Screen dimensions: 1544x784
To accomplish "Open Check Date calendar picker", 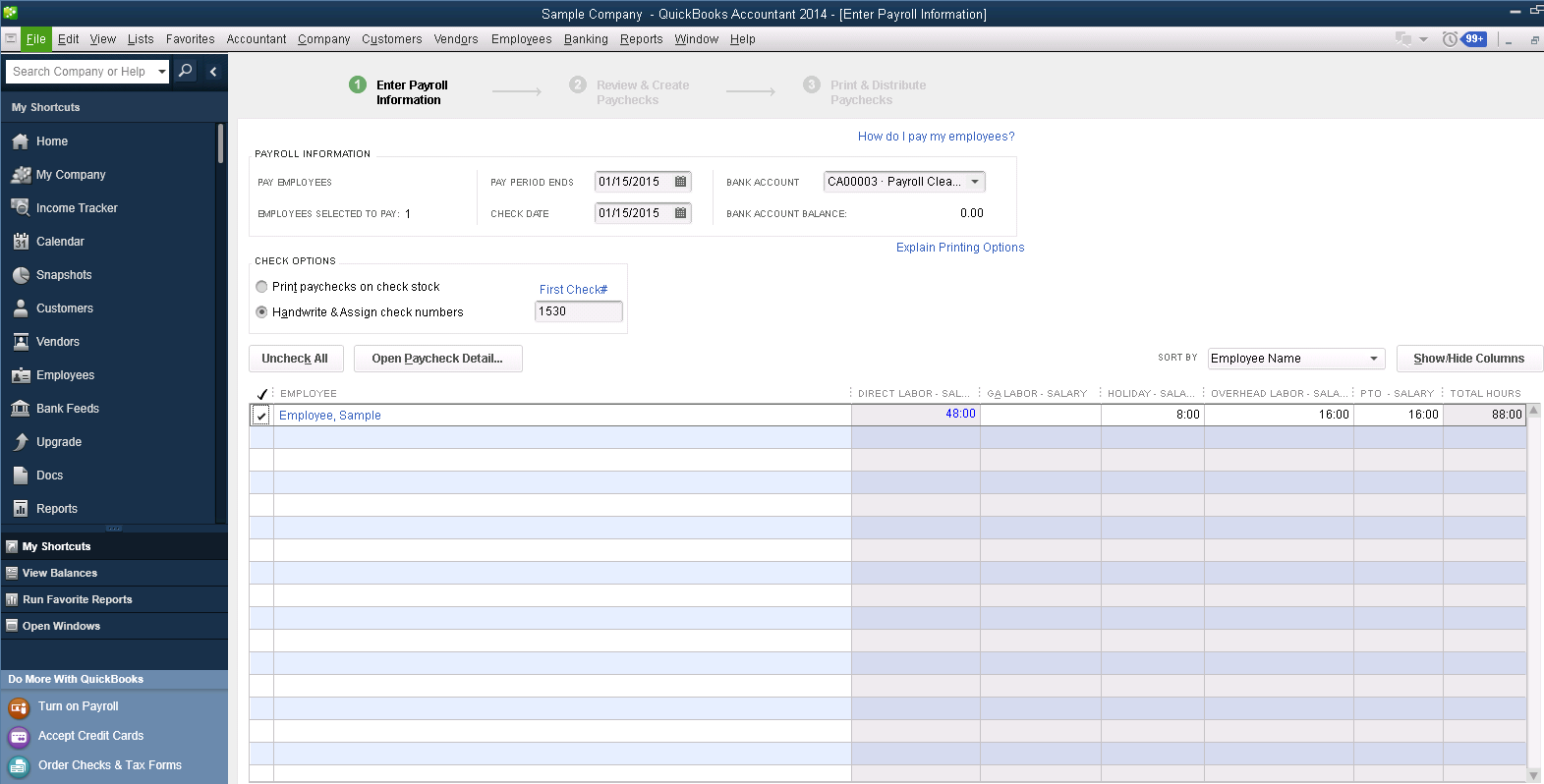I will coord(680,213).
